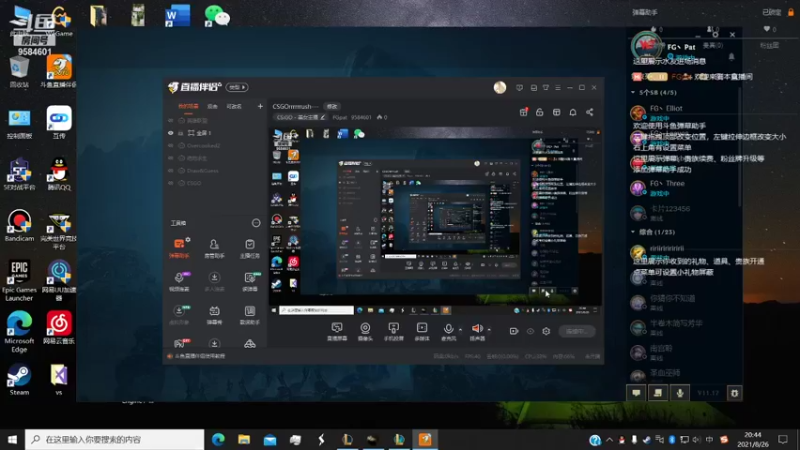The height and width of the screenshot is (450, 800).
Task: Open the taskbar clock showing 20:44
Action: tap(753, 439)
